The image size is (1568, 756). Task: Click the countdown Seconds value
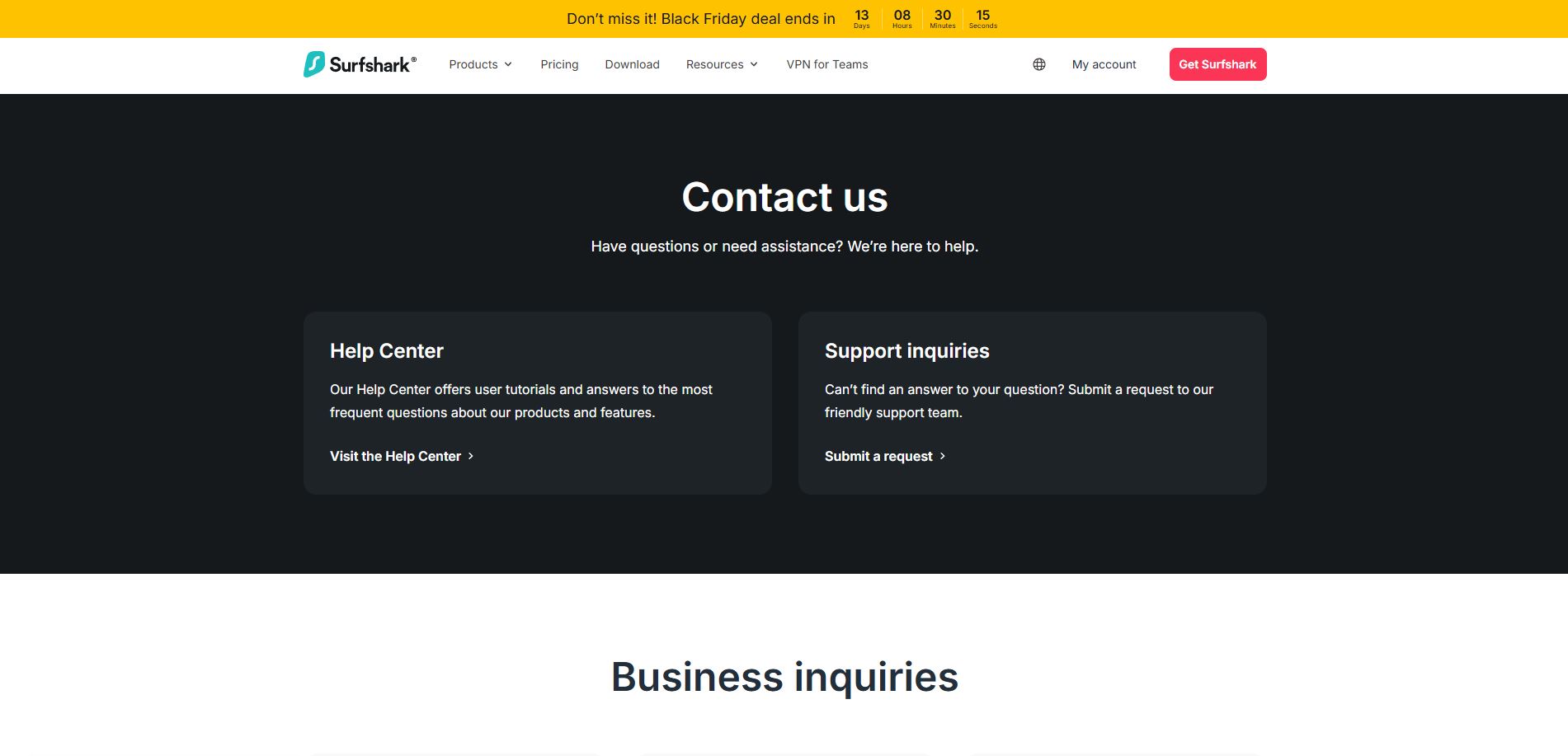tap(983, 15)
